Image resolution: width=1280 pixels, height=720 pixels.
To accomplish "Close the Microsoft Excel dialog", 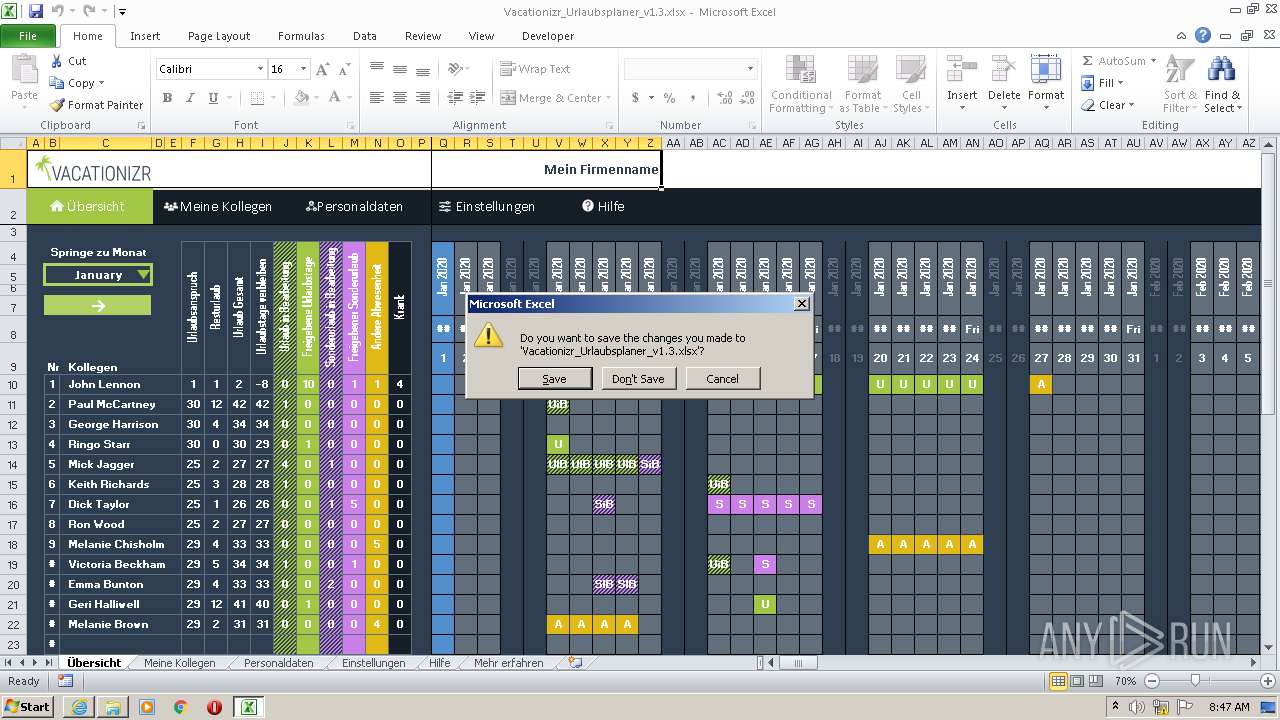I will (801, 303).
